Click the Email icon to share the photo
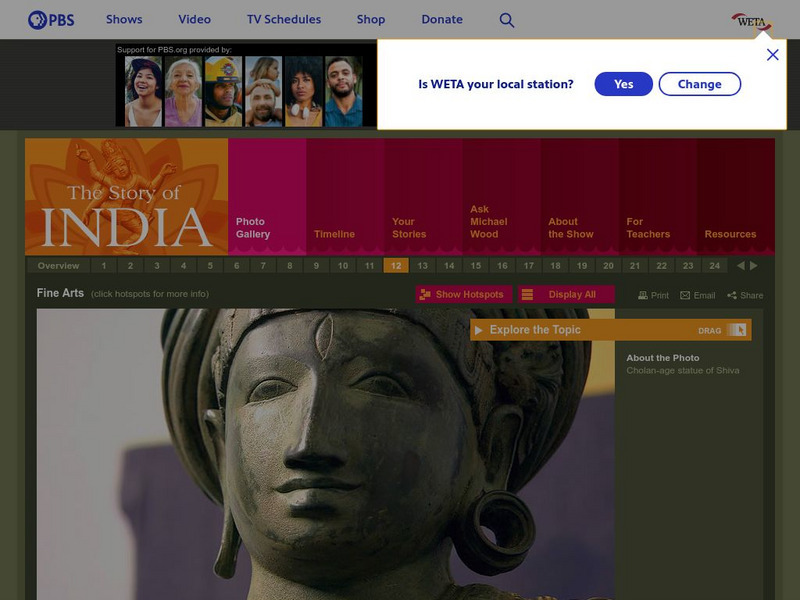The width and height of the screenshot is (800, 600). pyautogui.click(x=684, y=294)
